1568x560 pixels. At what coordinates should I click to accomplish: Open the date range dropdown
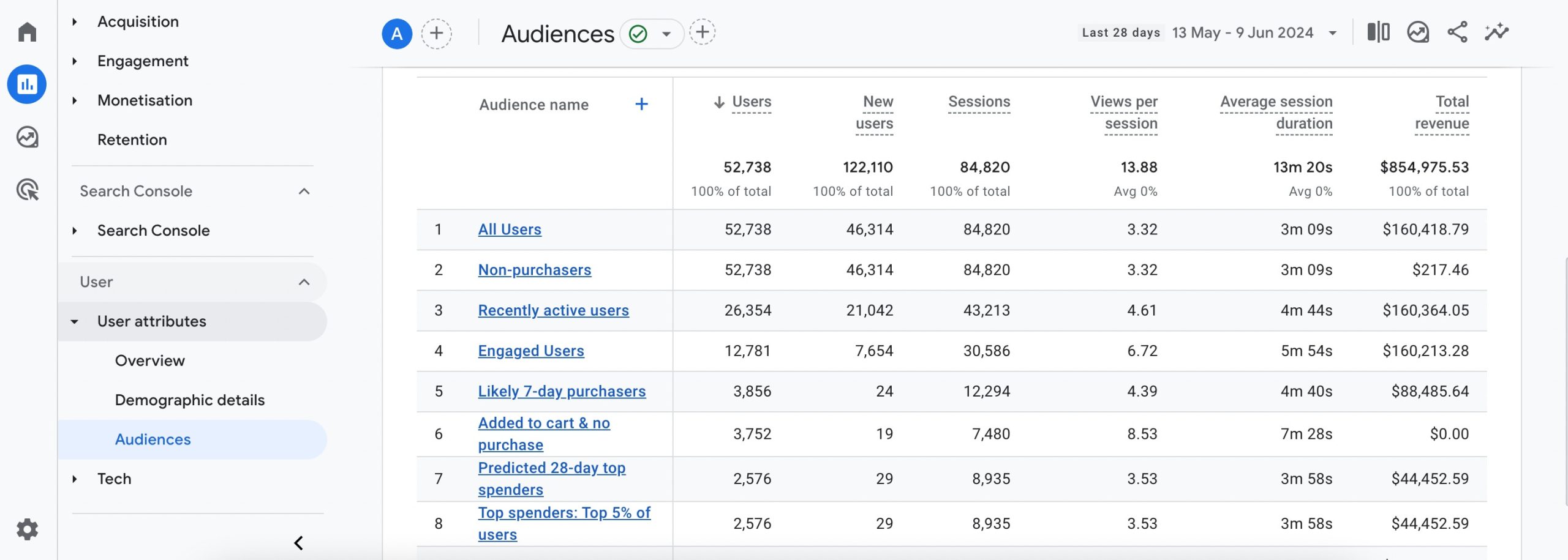(1333, 33)
